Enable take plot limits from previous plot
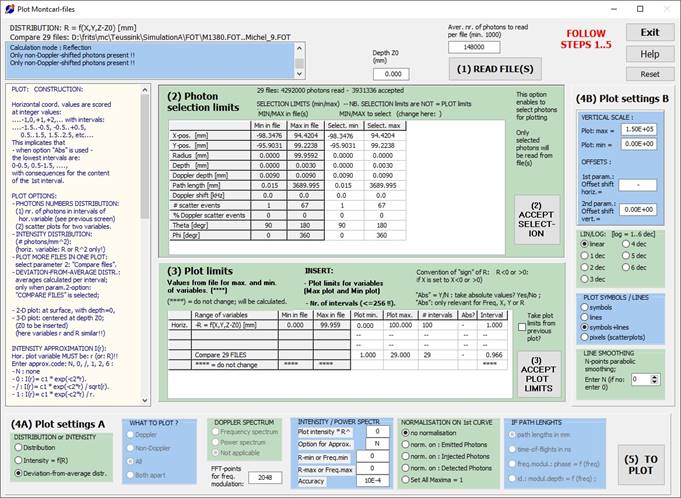The height and width of the screenshot is (498, 681). click(x=522, y=327)
